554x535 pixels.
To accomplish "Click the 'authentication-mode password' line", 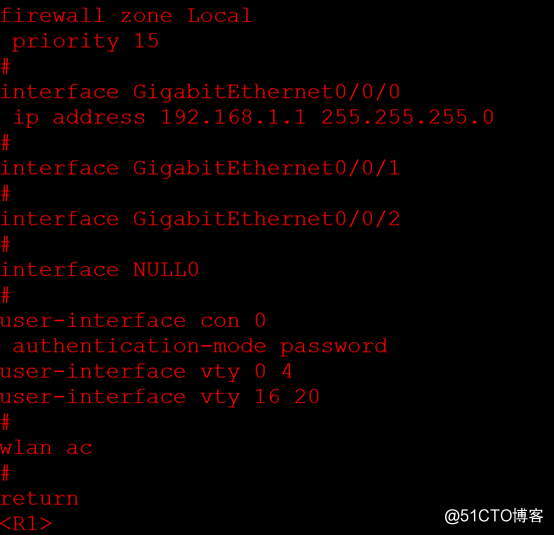I will tap(200, 347).
